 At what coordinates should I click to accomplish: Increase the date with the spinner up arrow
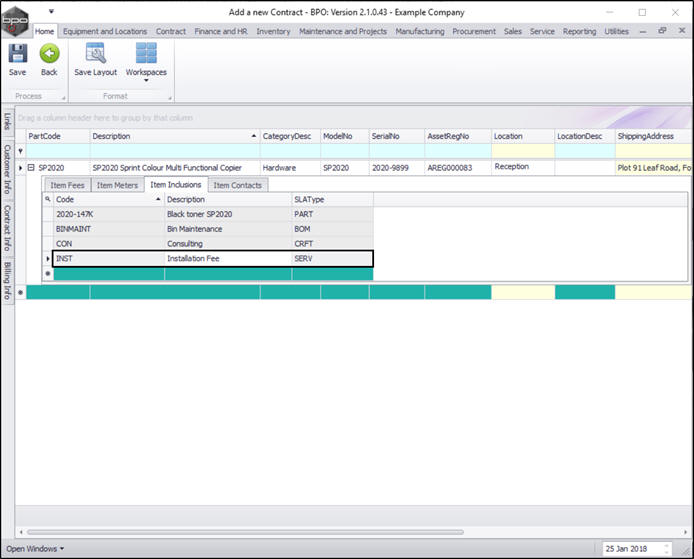click(667, 546)
